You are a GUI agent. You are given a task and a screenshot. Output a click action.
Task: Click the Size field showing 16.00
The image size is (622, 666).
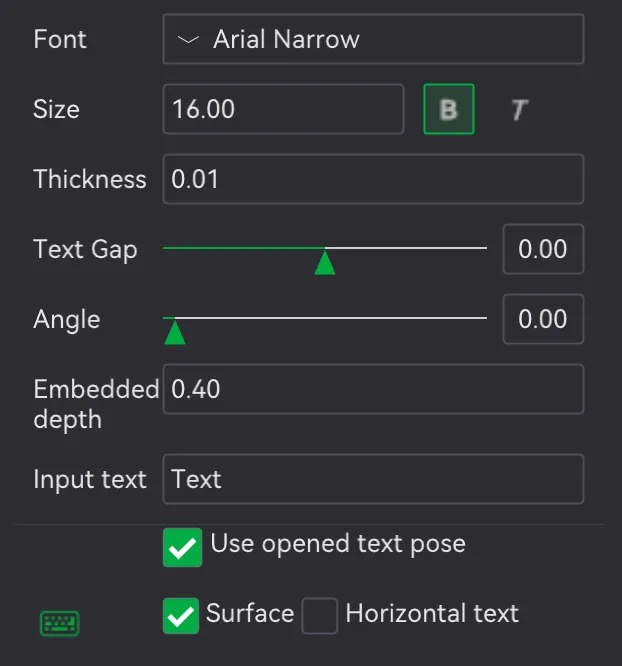(x=283, y=109)
